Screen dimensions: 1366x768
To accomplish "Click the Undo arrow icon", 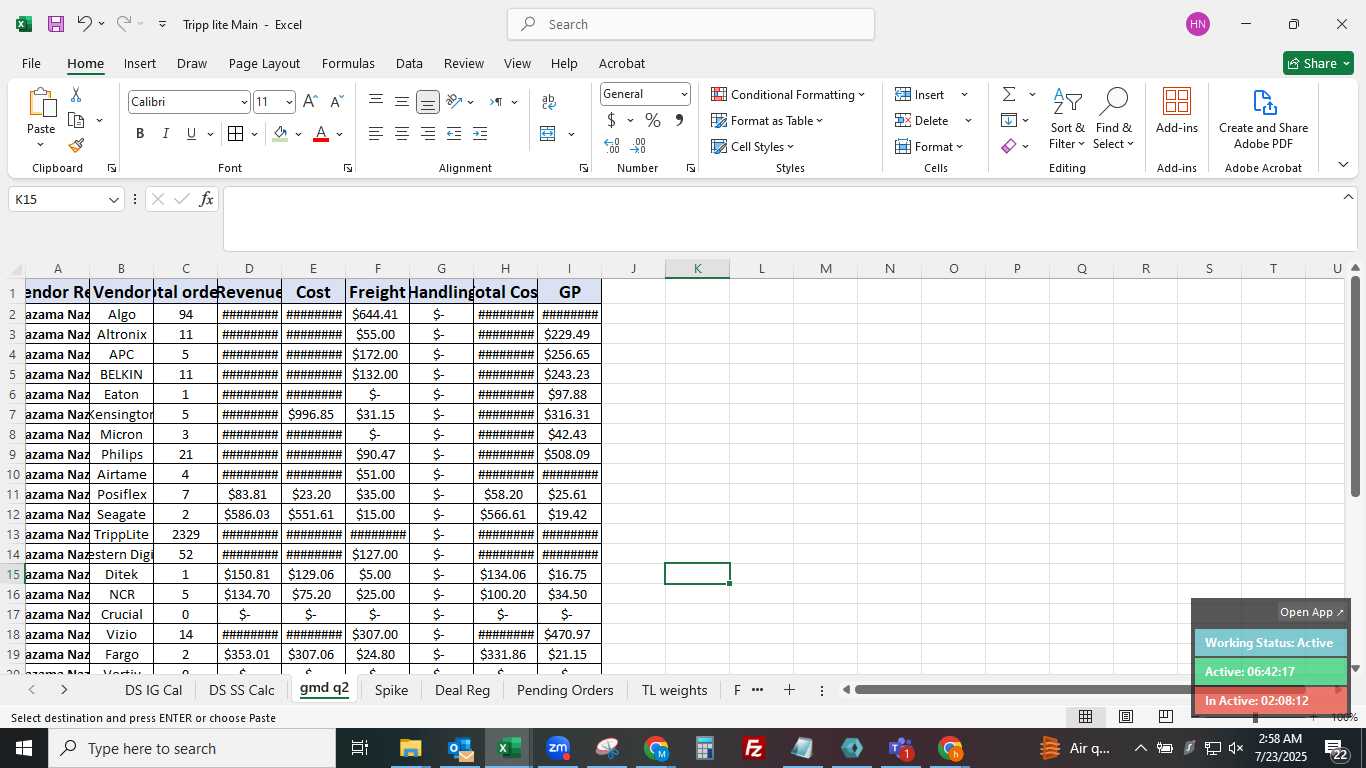I will tap(85, 24).
